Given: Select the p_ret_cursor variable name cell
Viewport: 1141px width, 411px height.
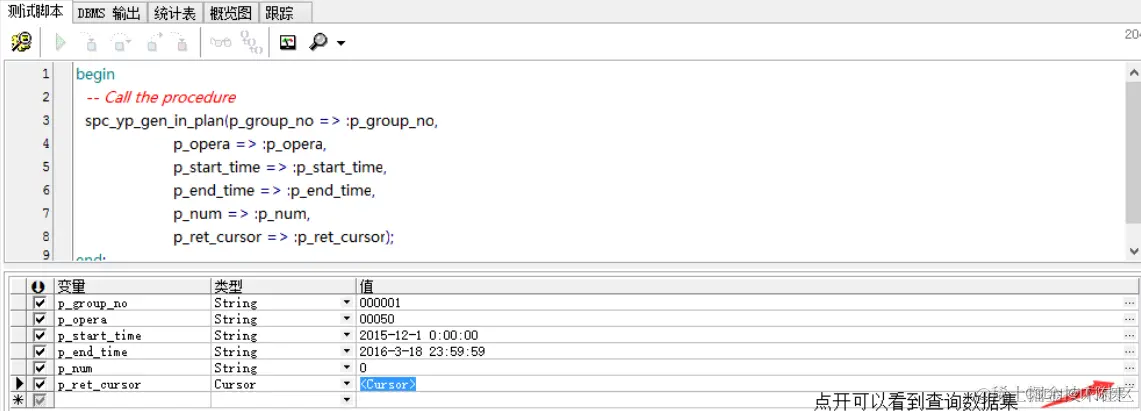Looking at the screenshot, I should tap(132, 384).
